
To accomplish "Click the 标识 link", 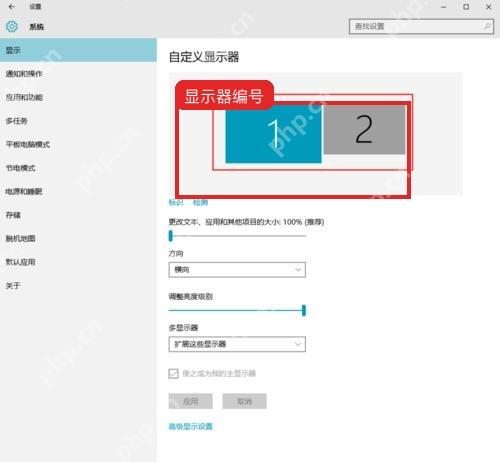I will [x=176, y=202].
